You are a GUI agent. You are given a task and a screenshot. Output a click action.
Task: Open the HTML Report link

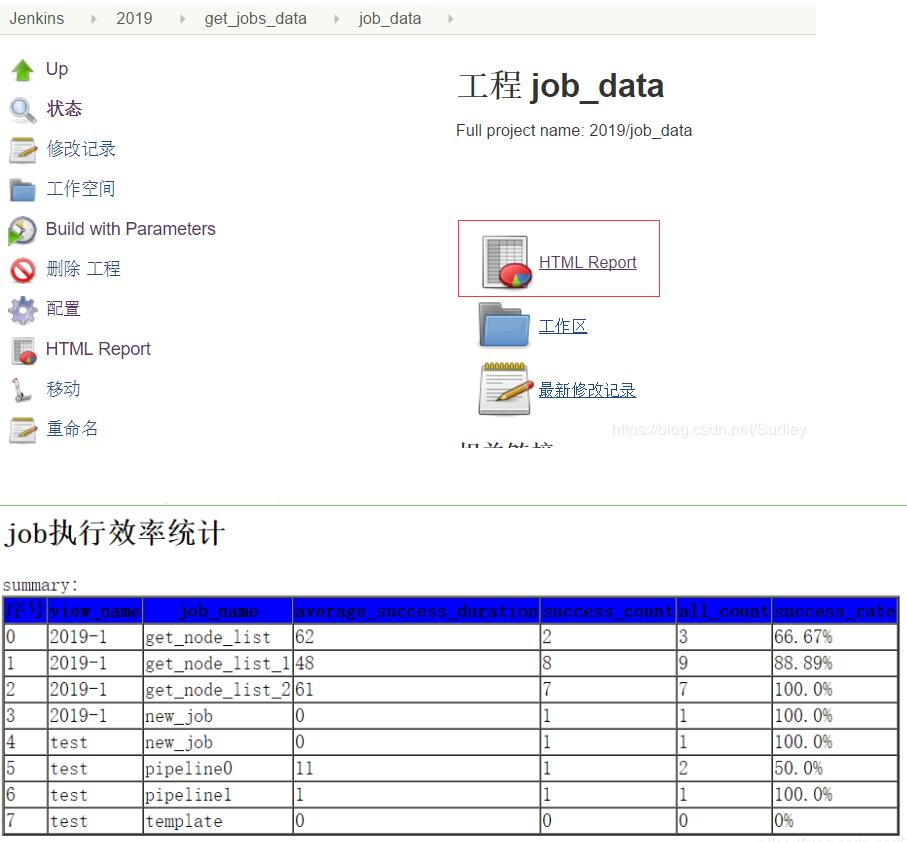[x=587, y=261]
